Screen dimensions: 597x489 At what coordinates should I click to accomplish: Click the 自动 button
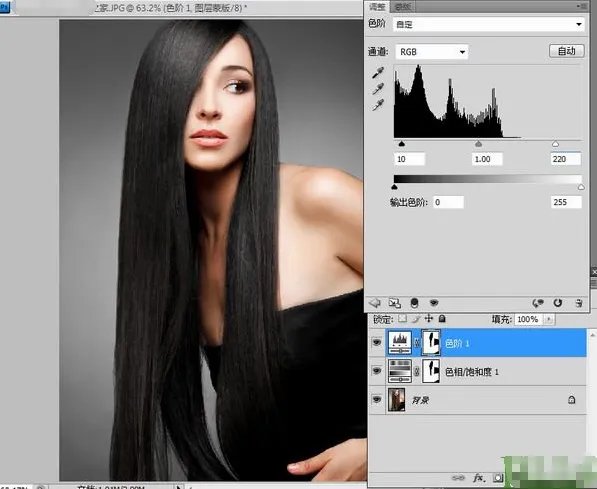(x=567, y=51)
